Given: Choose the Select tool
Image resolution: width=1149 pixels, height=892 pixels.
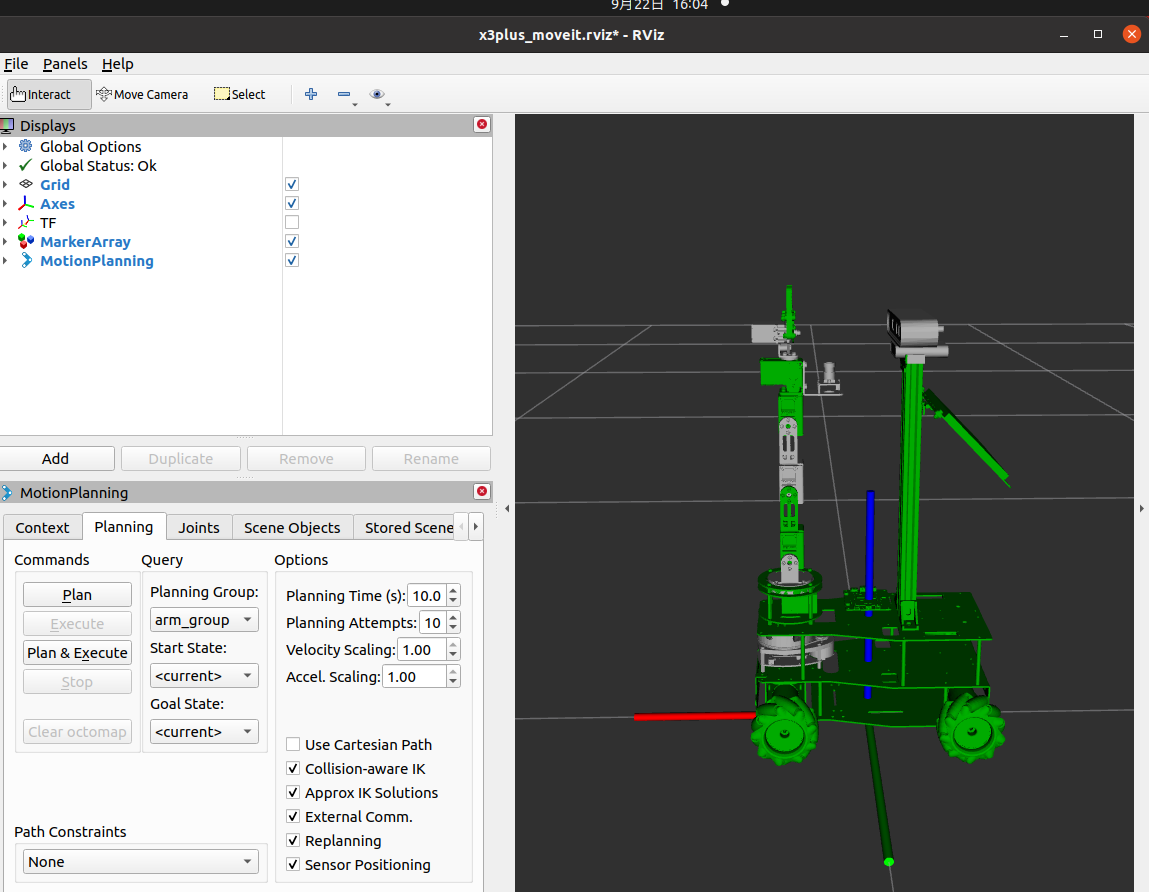Looking at the screenshot, I should click(240, 95).
